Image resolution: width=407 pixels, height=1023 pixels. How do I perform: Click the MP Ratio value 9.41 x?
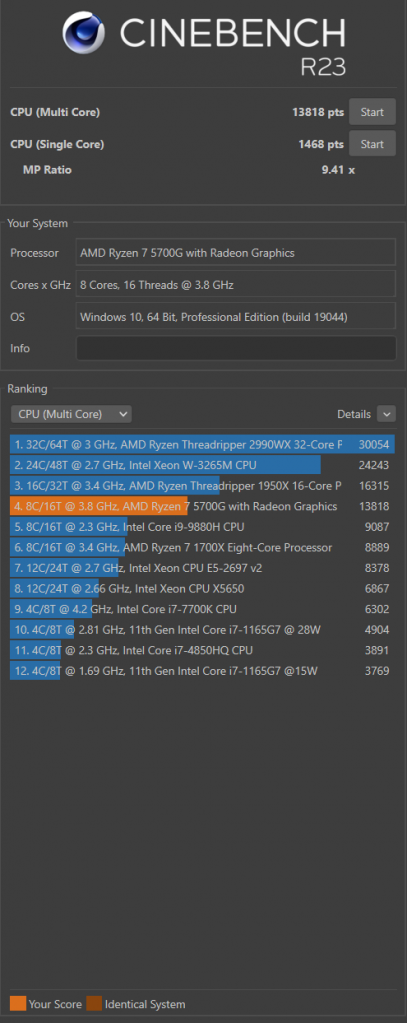[338, 170]
